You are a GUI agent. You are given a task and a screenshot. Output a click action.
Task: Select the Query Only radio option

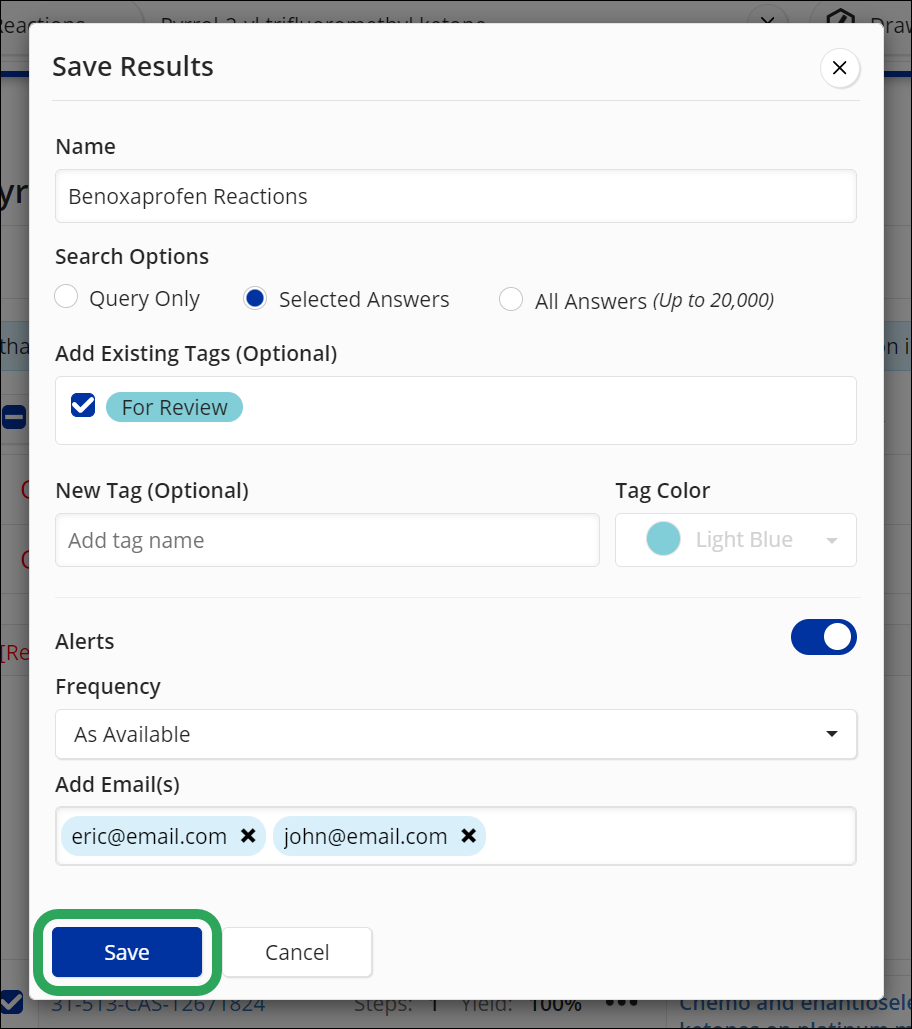66,297
